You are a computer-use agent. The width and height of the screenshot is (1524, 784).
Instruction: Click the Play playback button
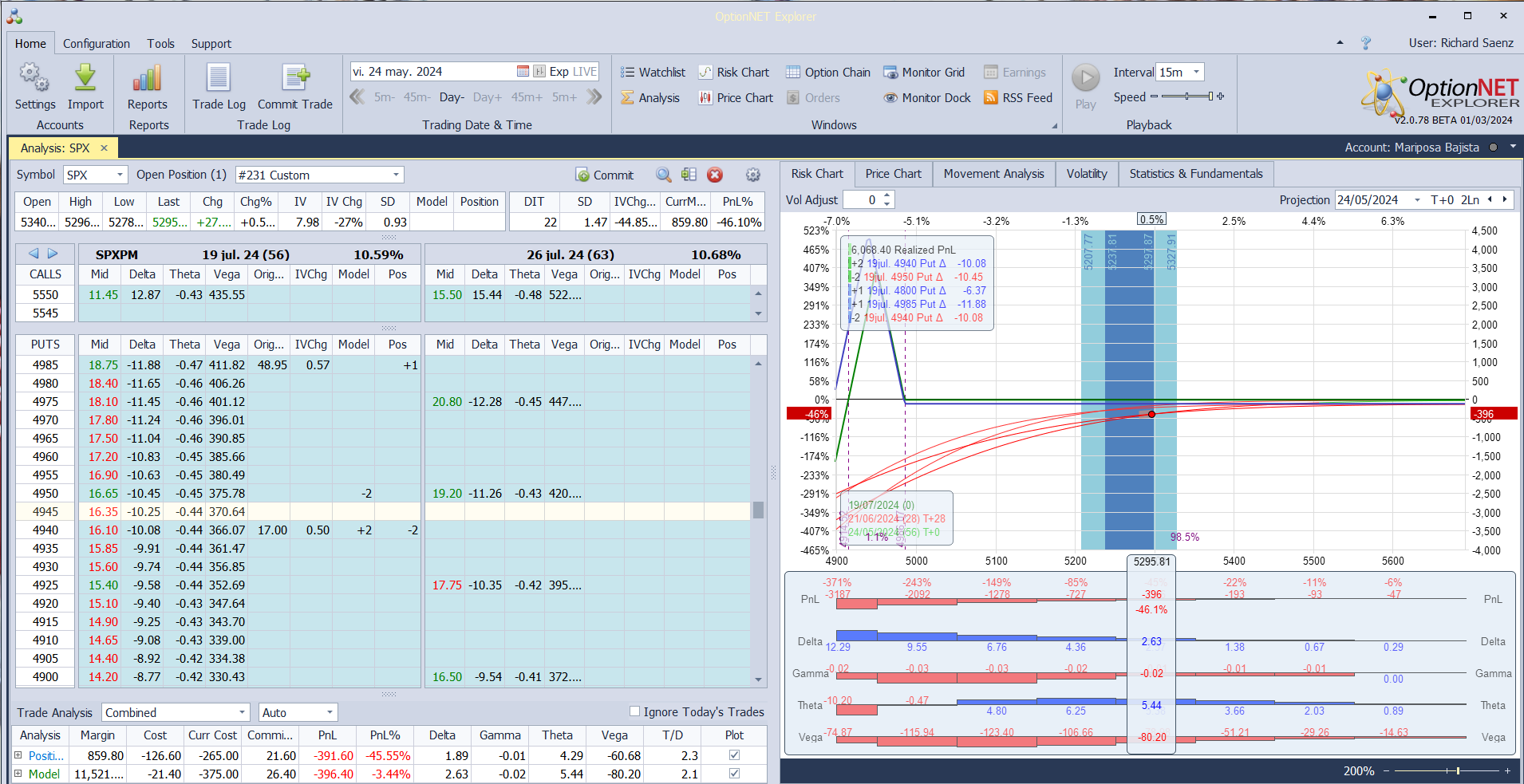[x=1085, y=78]
